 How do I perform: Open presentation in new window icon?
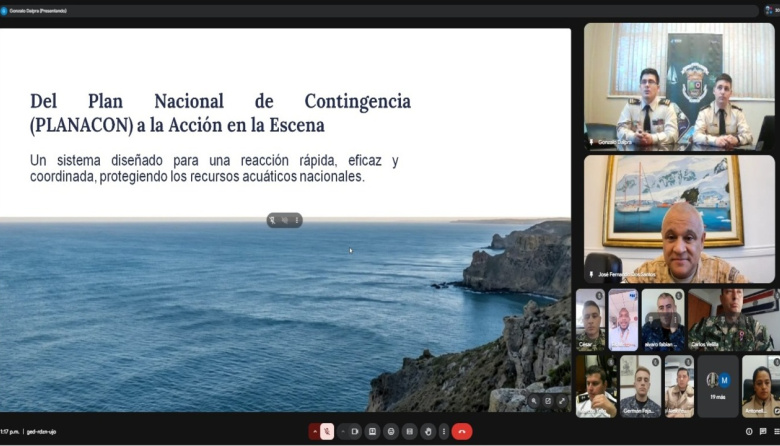(548, 401)
